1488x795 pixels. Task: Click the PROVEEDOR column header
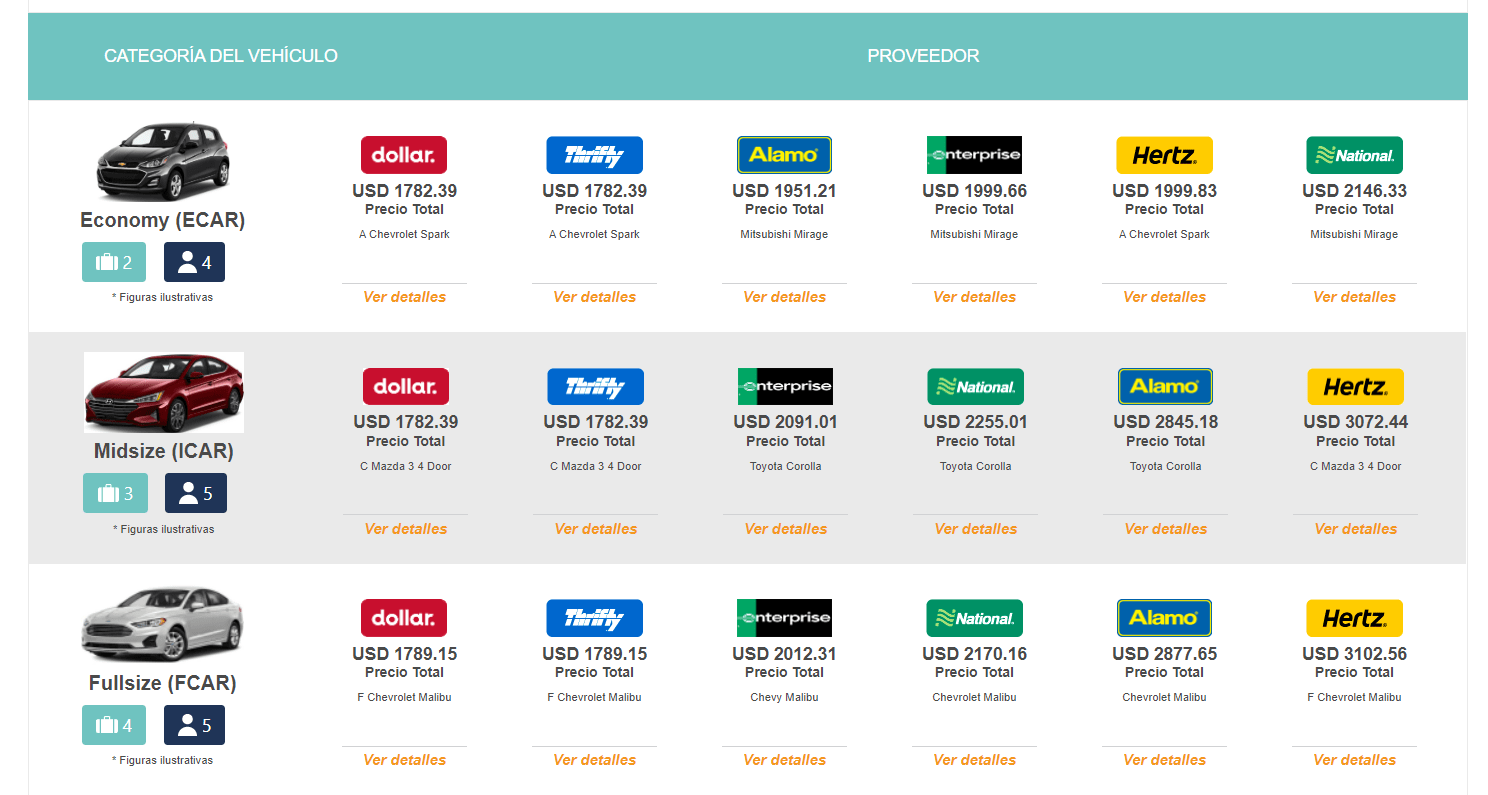point(923,56)
